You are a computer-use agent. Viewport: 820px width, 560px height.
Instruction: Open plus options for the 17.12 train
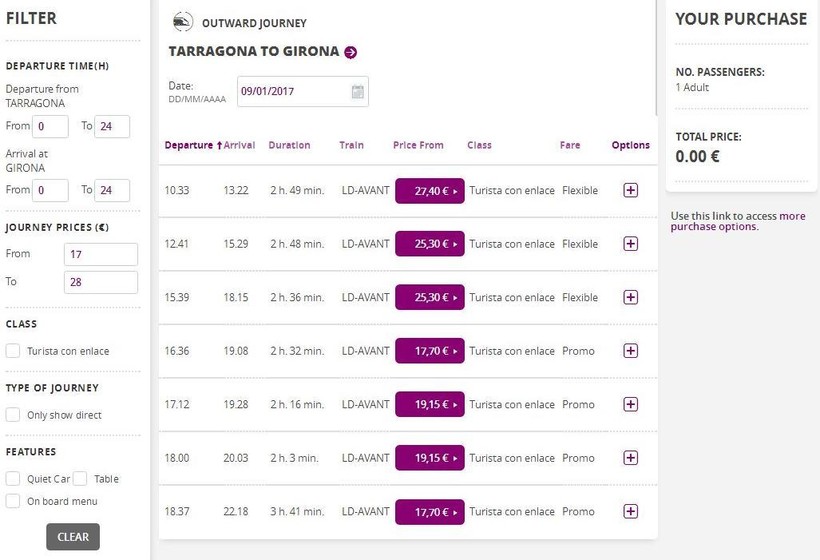[630, 404]
